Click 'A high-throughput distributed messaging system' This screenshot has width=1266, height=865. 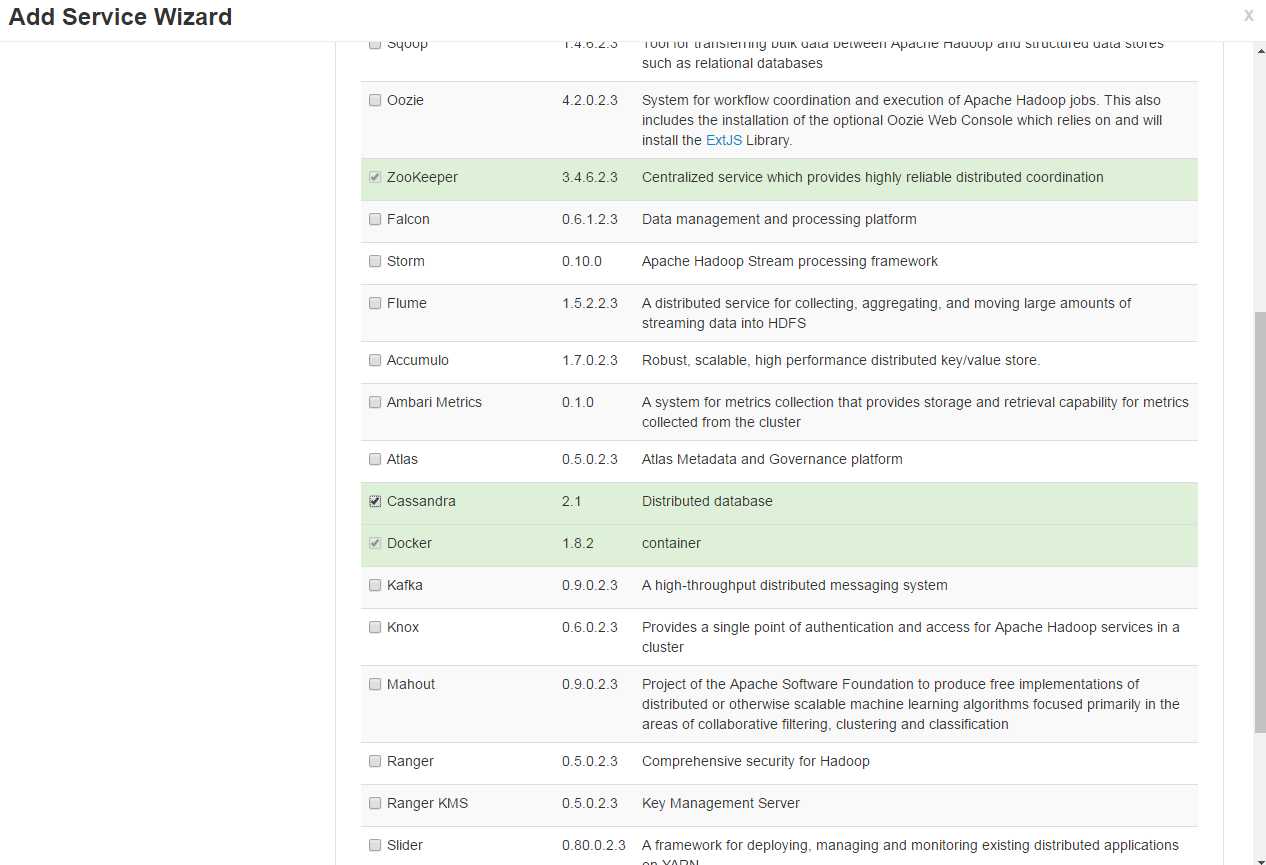point(795,585)
